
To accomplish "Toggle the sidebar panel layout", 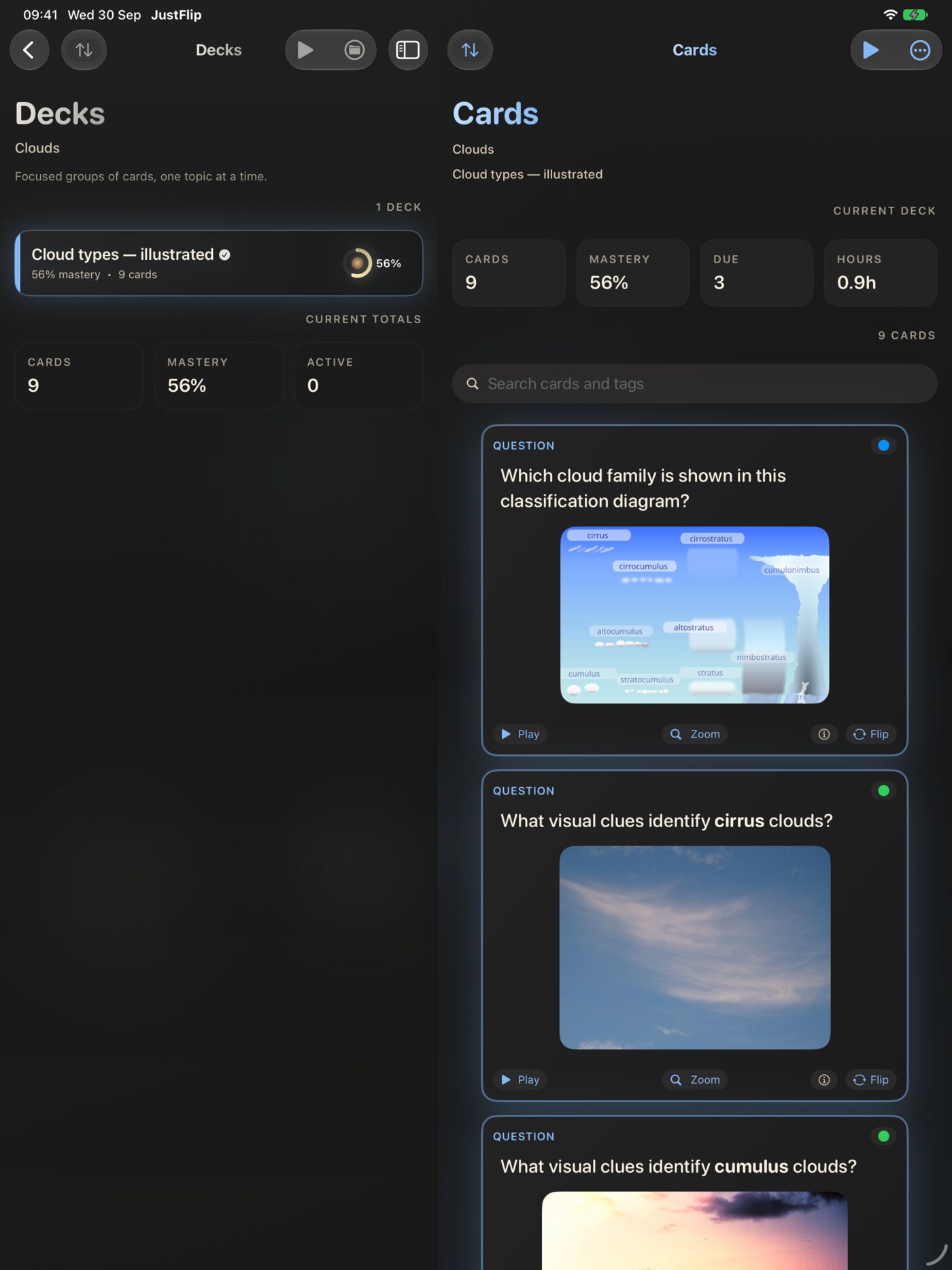I will pos(408,50).
